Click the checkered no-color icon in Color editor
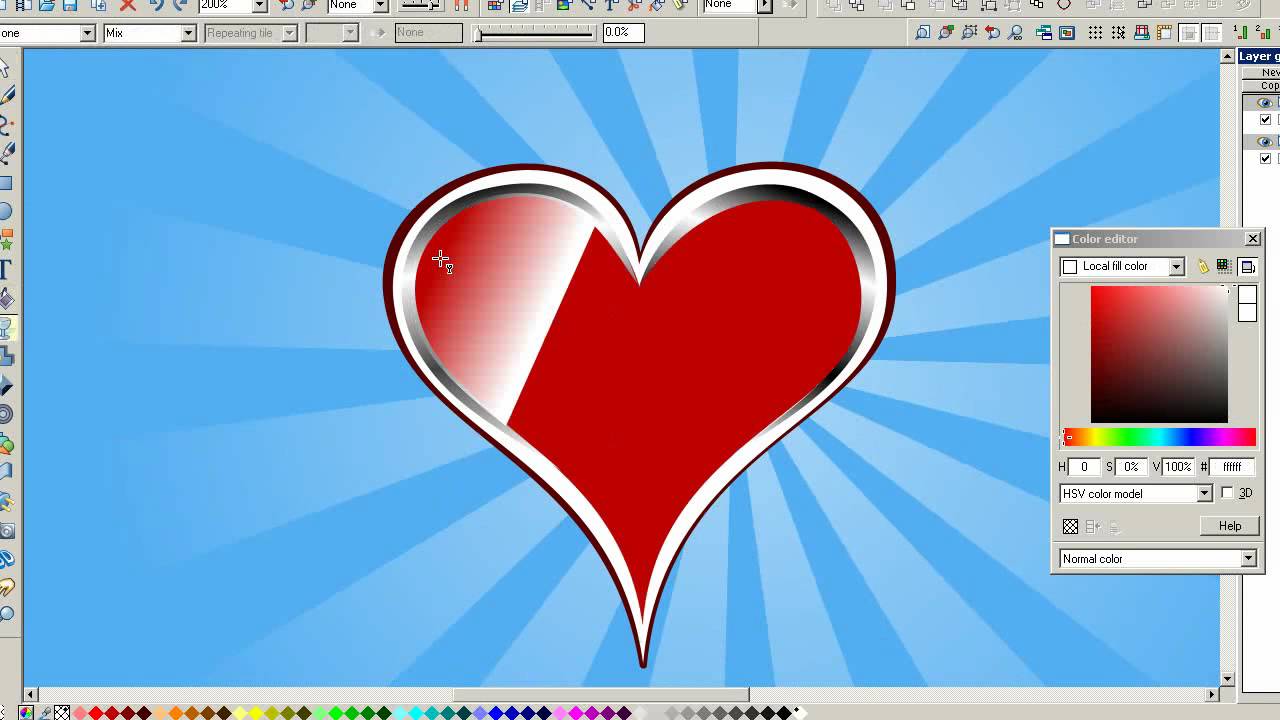The width and height of the screenshot is (1280, 720). (x=1071, y=526)
